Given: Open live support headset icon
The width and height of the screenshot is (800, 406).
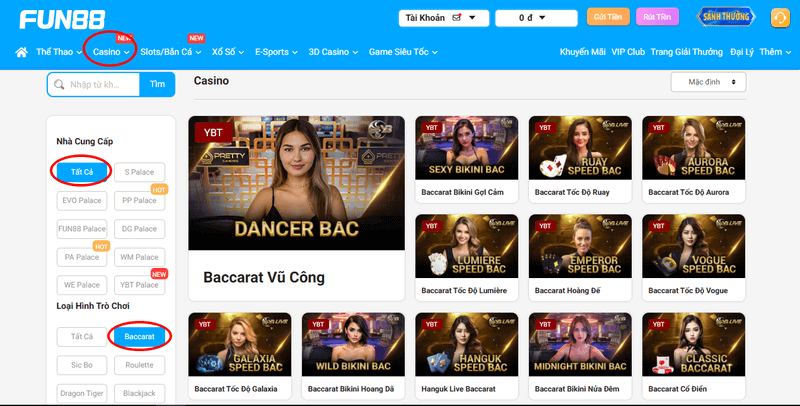Looking at the screenshot, I should (x=780, y=18).
